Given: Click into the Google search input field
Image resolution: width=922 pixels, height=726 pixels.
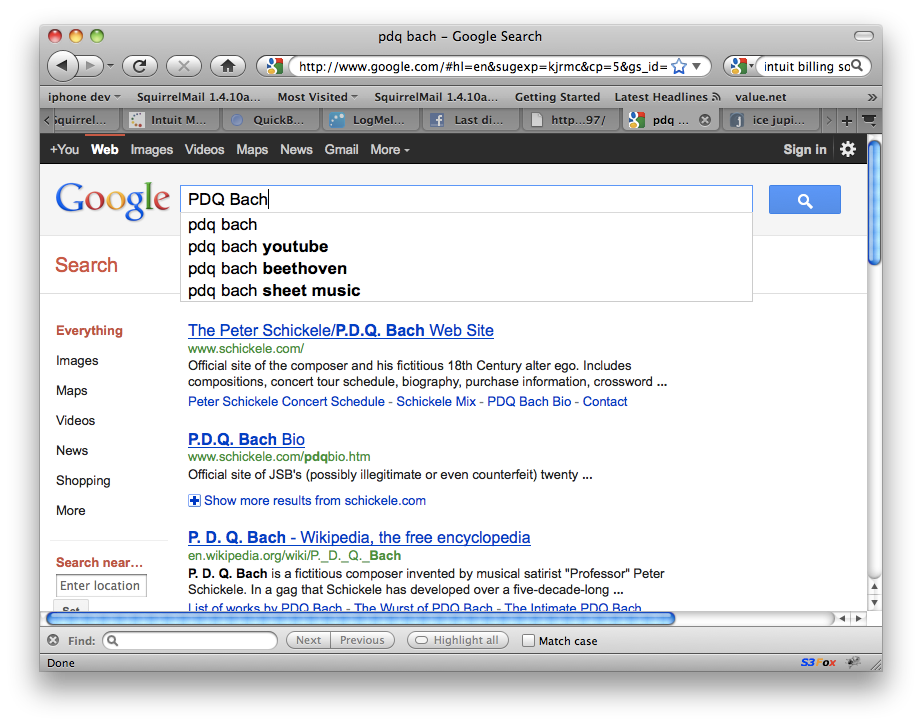Looking at the screenshot, I should coord(466,199).
